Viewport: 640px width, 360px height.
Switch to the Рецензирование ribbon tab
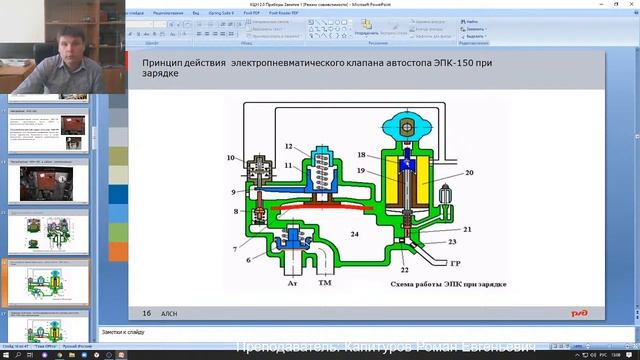click(x=168, y=13)
